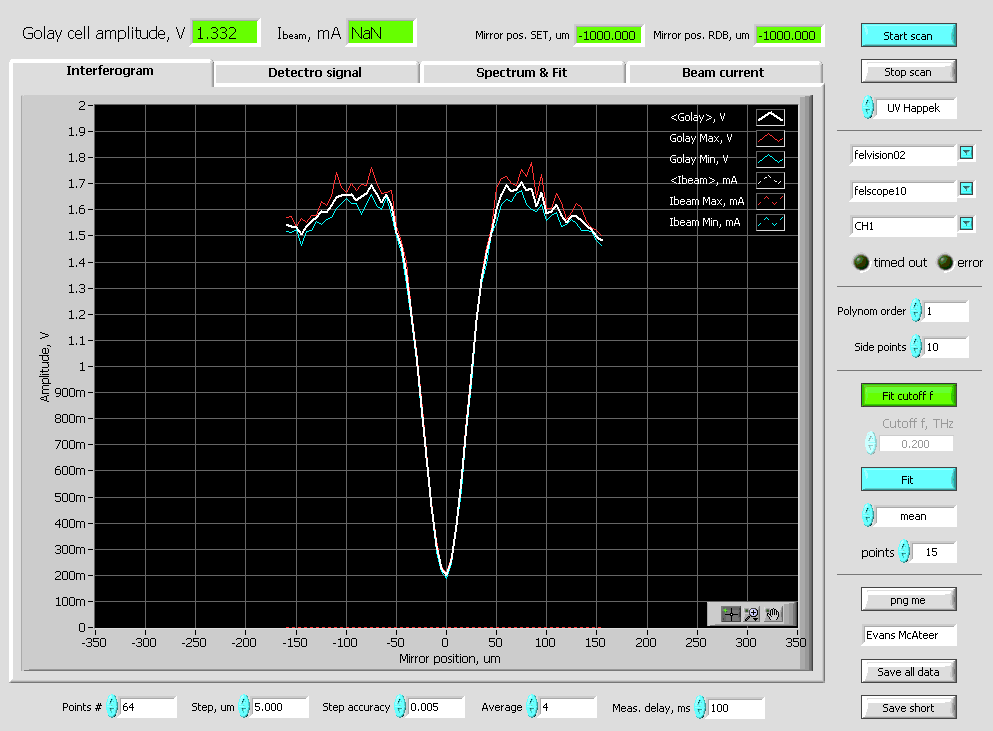Open the felvision02 dropdown arrow
The height and width of the screenshot is (731, 993).
click(x=966, y=153)
